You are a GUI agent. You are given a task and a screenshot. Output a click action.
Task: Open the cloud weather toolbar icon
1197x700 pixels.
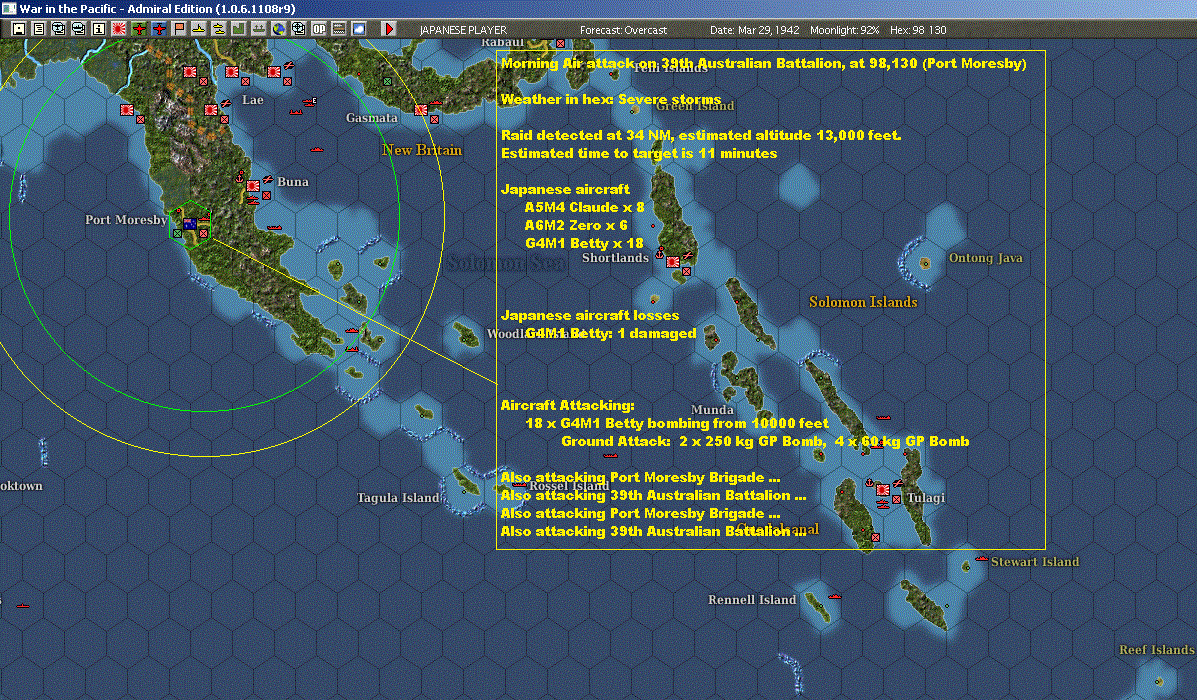point(358,29)
